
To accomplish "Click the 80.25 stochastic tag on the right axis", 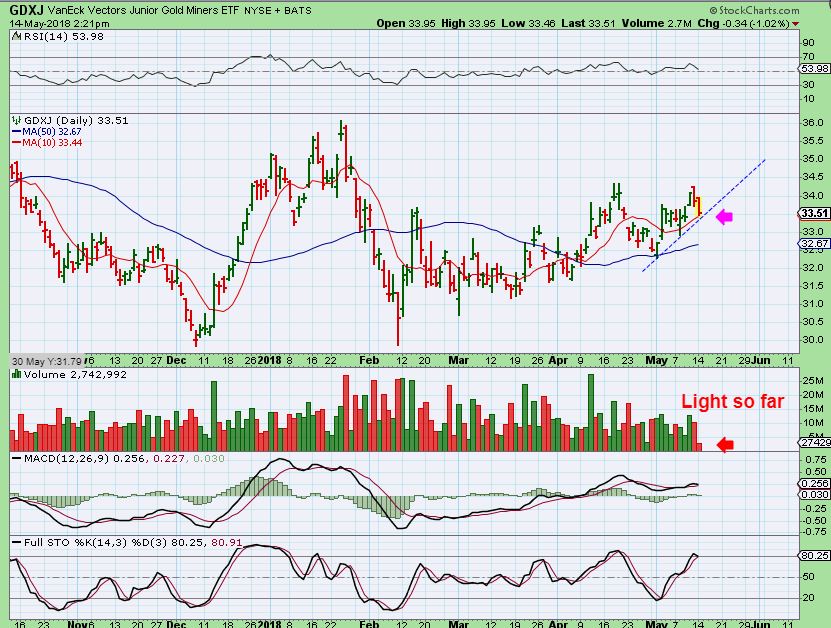I will point(814,555).
